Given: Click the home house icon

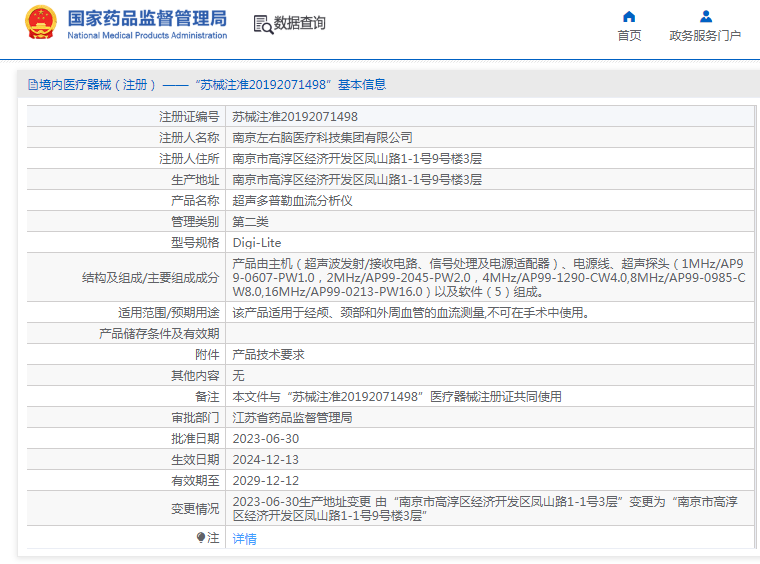Looking at the screenshot, I should point(629,17).
